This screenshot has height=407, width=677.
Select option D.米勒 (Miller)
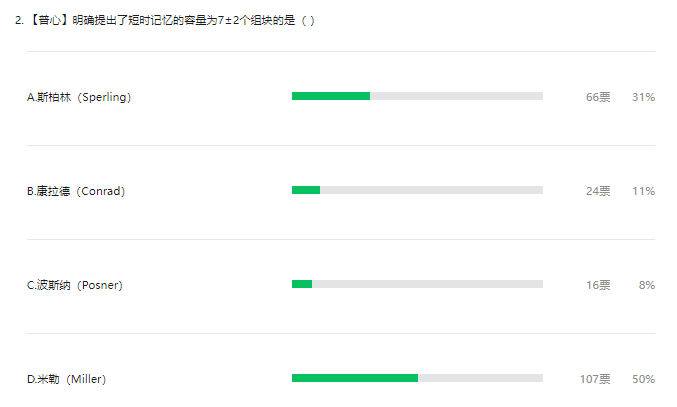[x=66, y=379]
